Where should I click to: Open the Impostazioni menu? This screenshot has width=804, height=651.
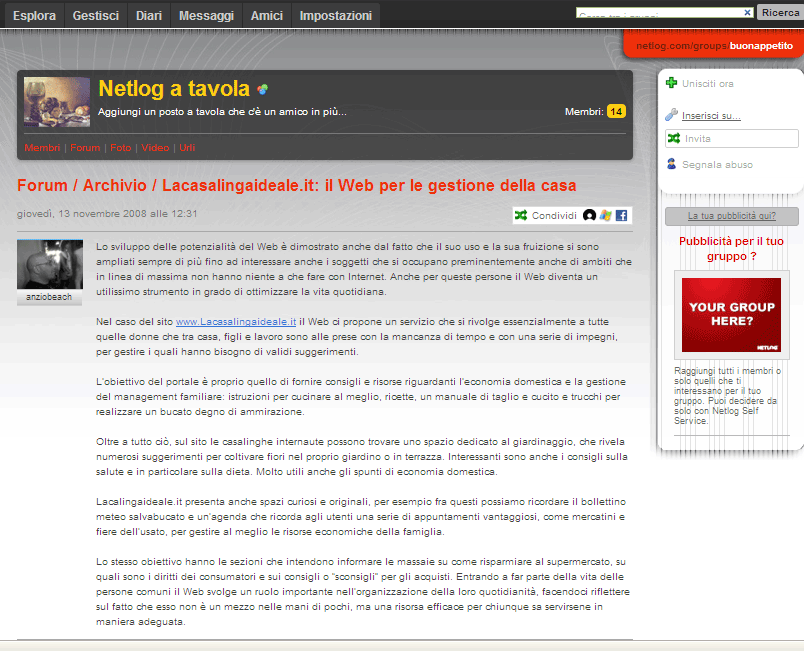tap(336, 16)
